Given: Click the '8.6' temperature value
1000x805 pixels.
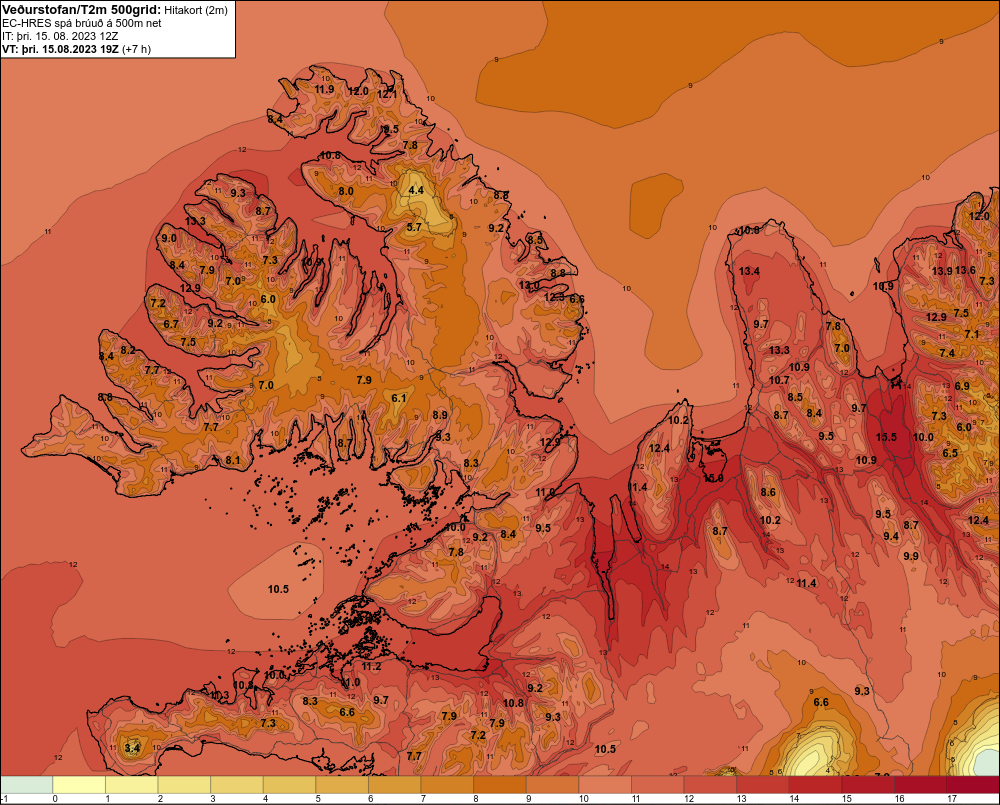Looking at the screenshot, I should [x=768, y=492].
